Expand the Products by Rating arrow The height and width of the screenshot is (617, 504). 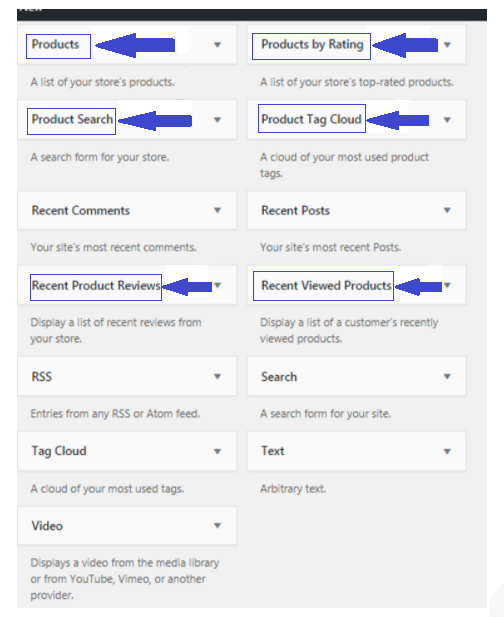click(x=447, y=45)
